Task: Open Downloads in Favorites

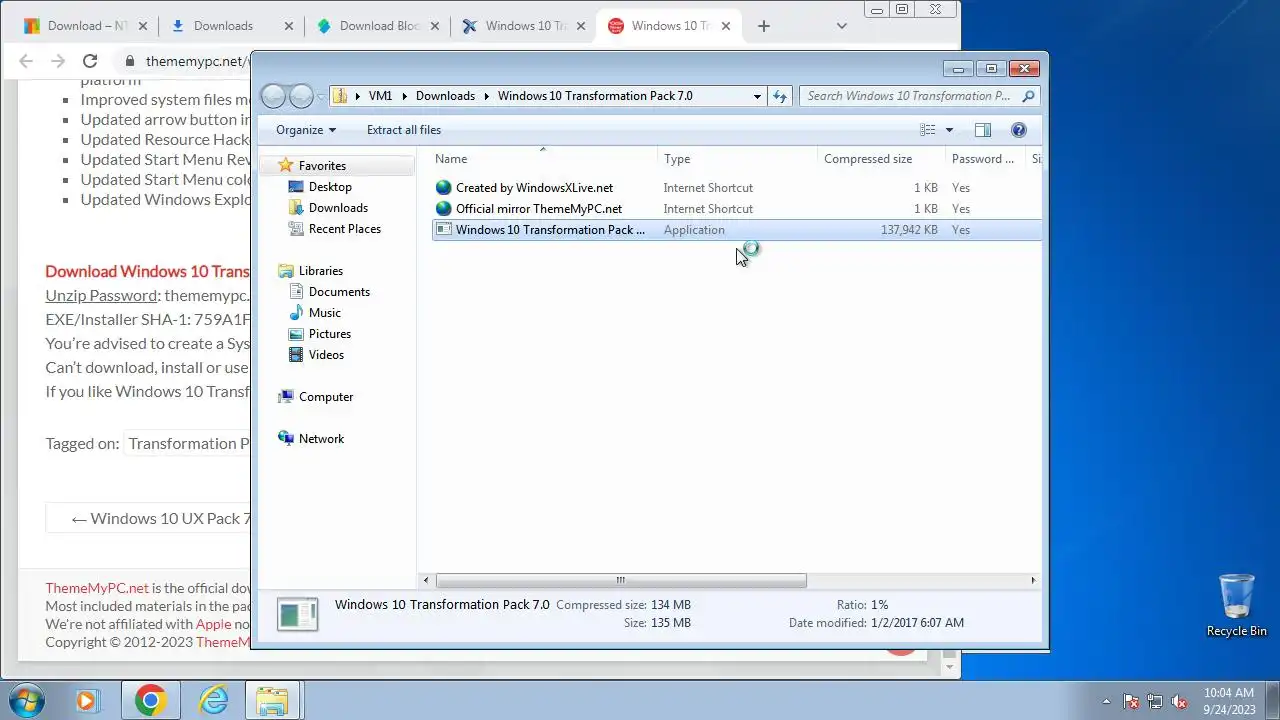Action: [338, 208]
